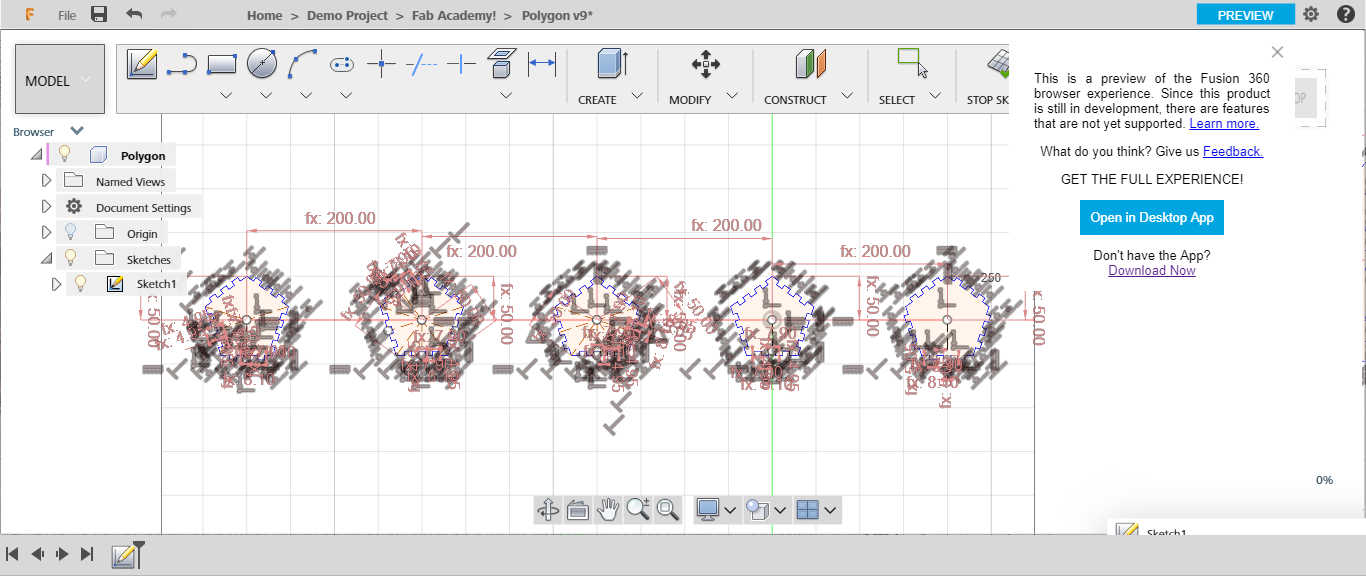1366x580 pixels.
Task: Go to Home in the breadcrumb
Action: (x=265, y=15)
